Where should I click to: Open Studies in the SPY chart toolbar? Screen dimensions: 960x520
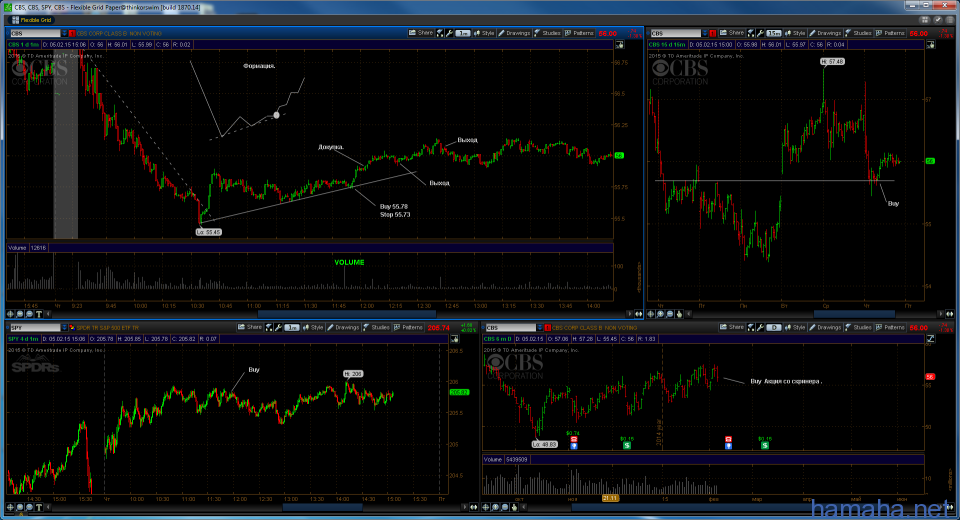coord(376,328)
